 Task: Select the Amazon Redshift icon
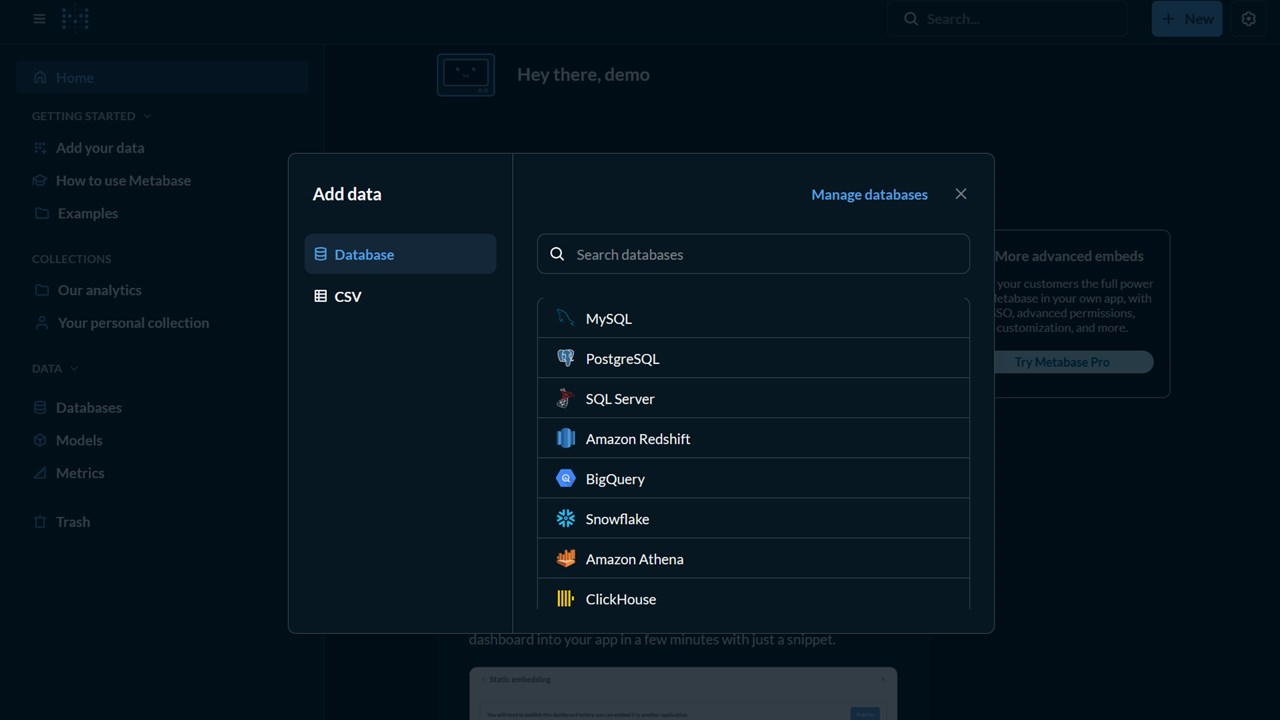coord(566,438)
